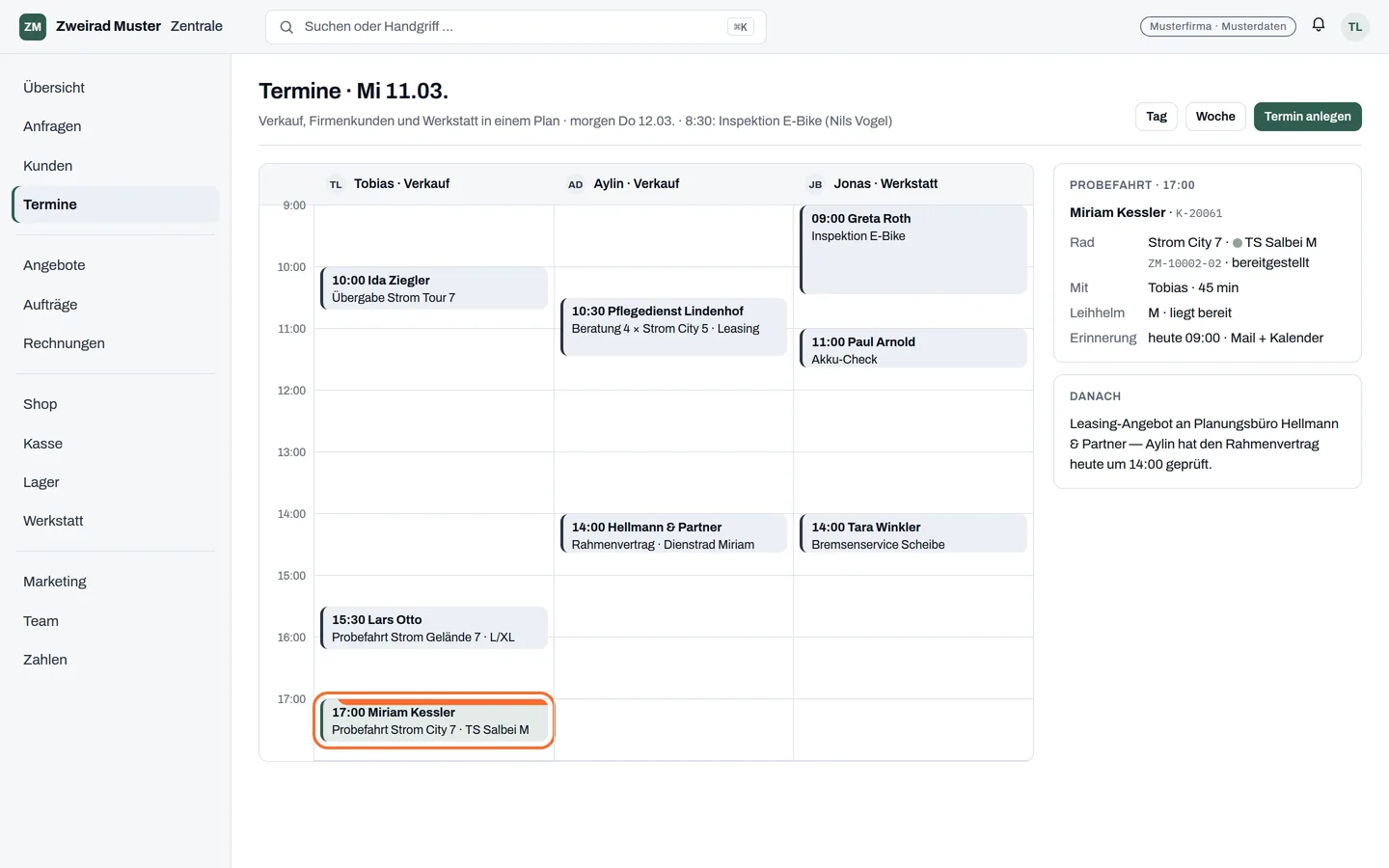Open the 11:00 Paul Arnold Akku-Check
The height and width of the screenshot is (868, 1389).
tap(913, 348)
